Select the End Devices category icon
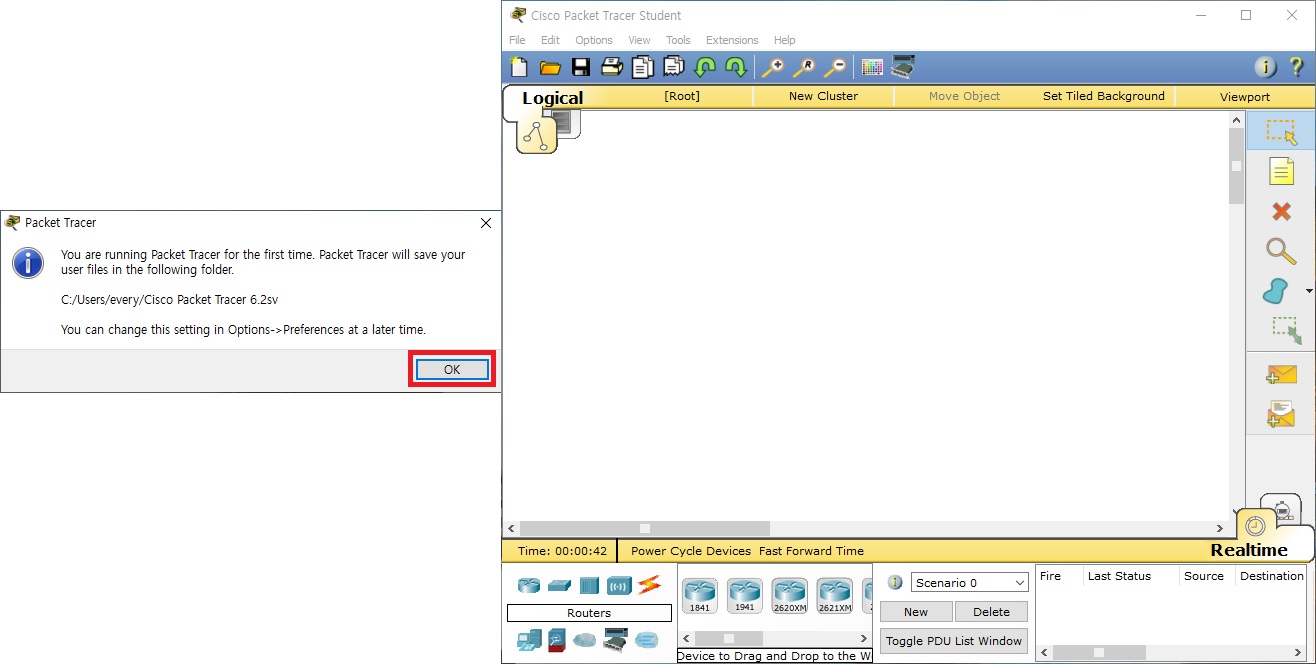1316x664 pixels. click(529, 639)
